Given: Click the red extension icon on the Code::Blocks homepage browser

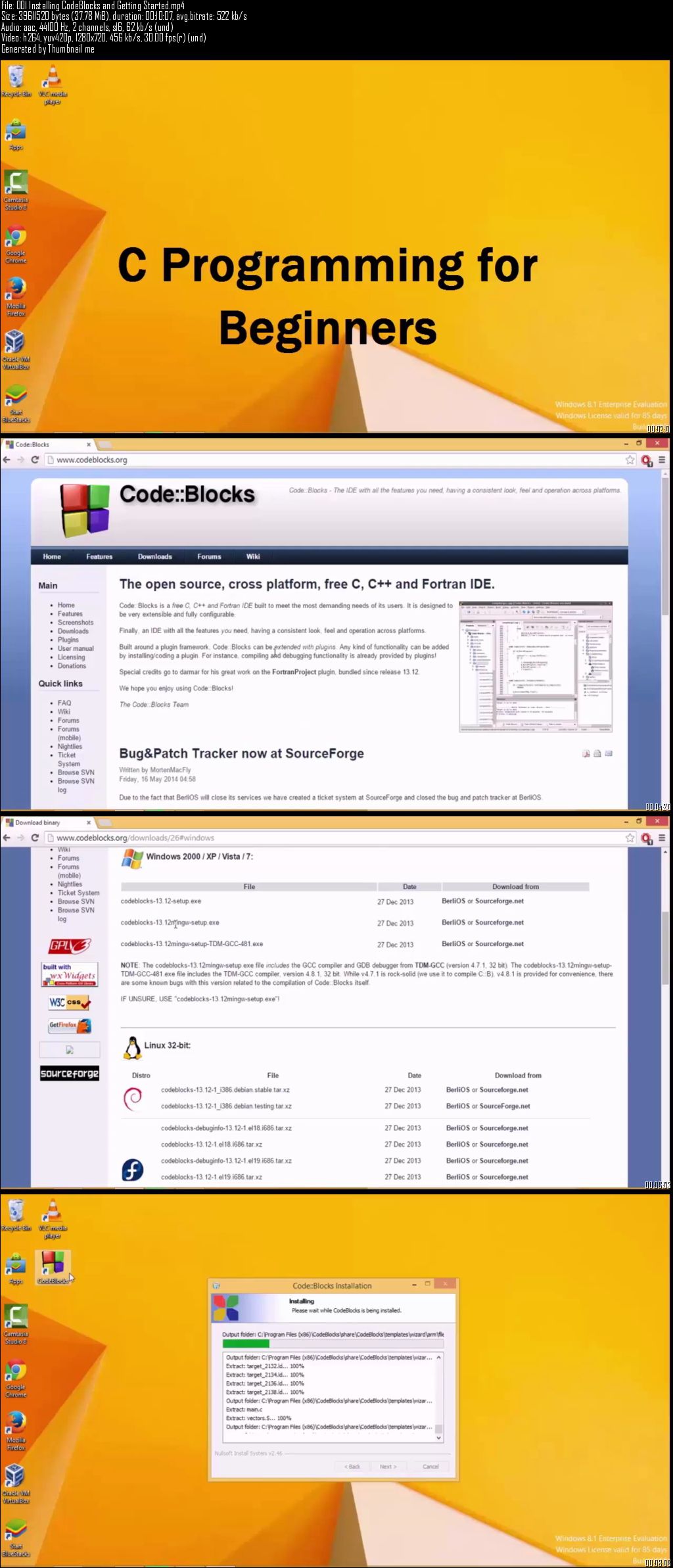Looking at the screenshot, I should [647, 461].
